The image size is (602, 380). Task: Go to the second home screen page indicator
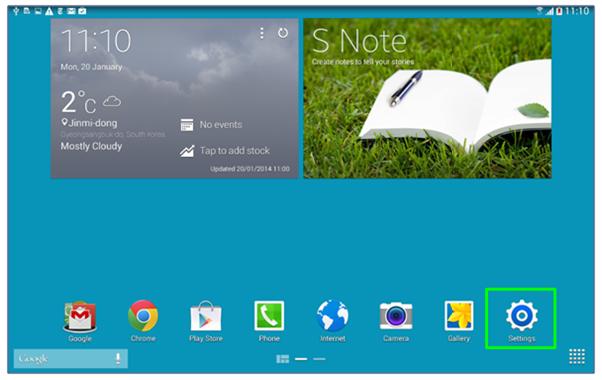coord(319,359)
